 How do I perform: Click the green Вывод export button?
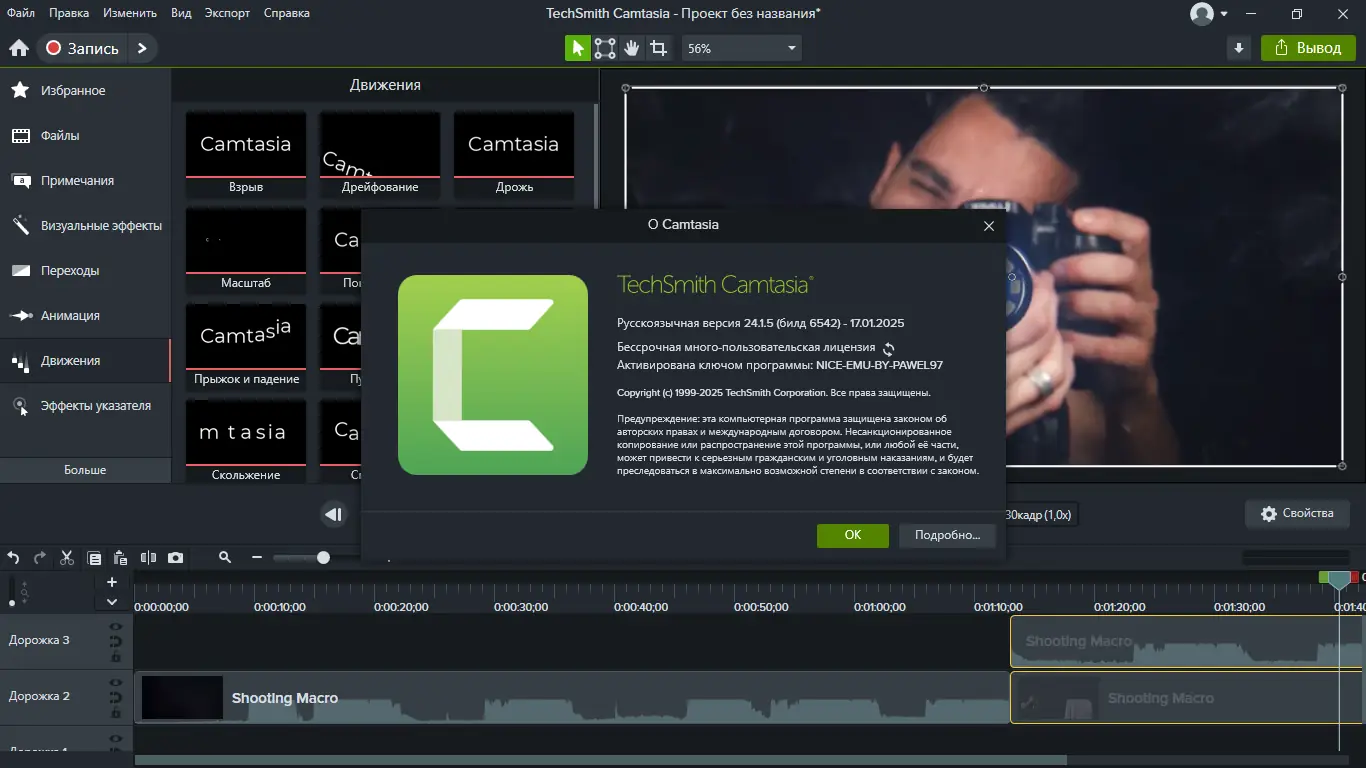pos(1308,48)
